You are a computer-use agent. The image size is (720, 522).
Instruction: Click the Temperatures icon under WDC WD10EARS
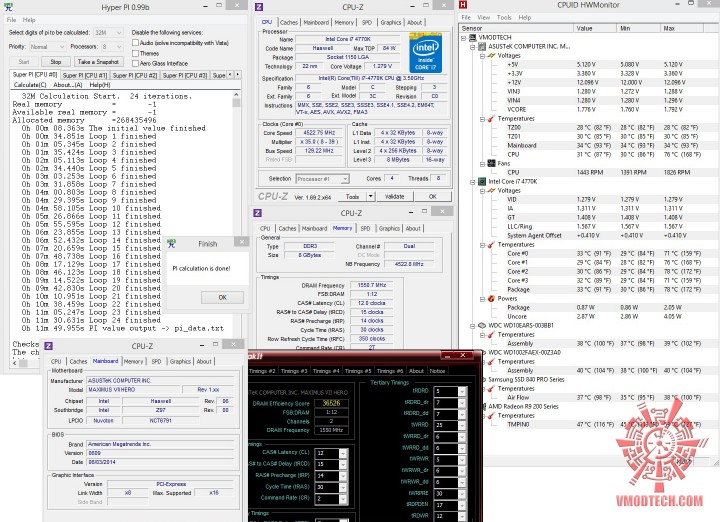click(x=491, y=335)
